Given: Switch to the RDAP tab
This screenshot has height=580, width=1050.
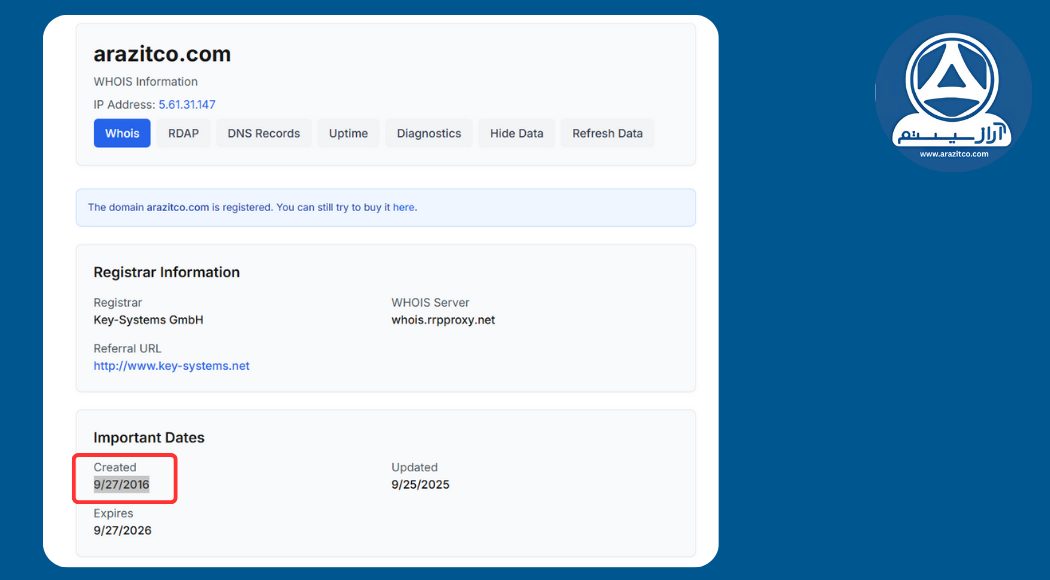Looking at the screenshot, I should (x=183, y=133).
